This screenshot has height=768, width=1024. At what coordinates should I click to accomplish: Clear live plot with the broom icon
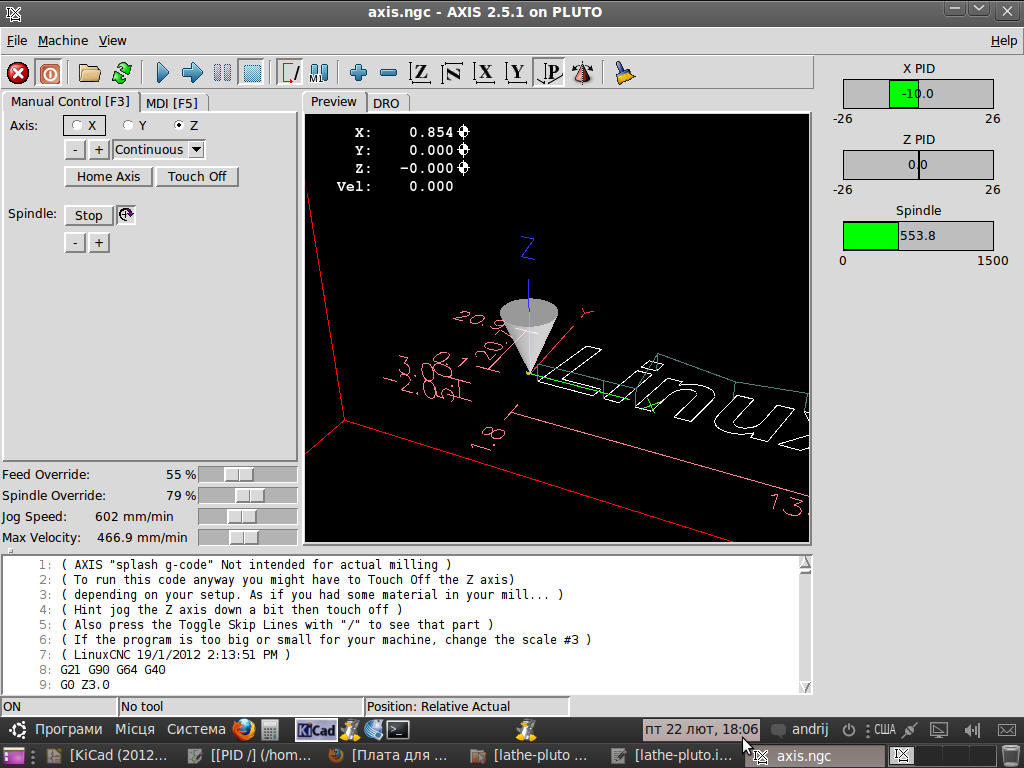click(626, 73)
